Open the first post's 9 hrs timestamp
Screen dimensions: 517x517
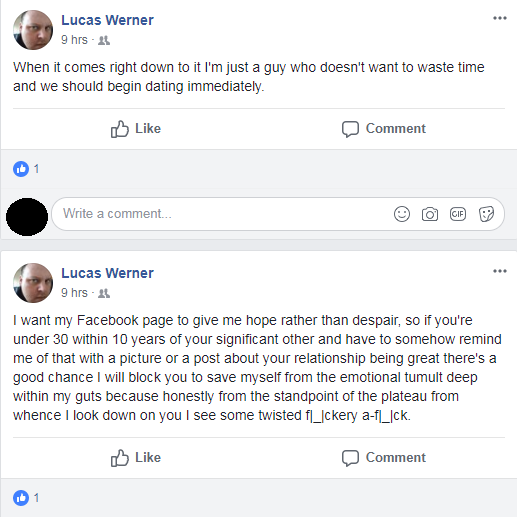(74, 40)
